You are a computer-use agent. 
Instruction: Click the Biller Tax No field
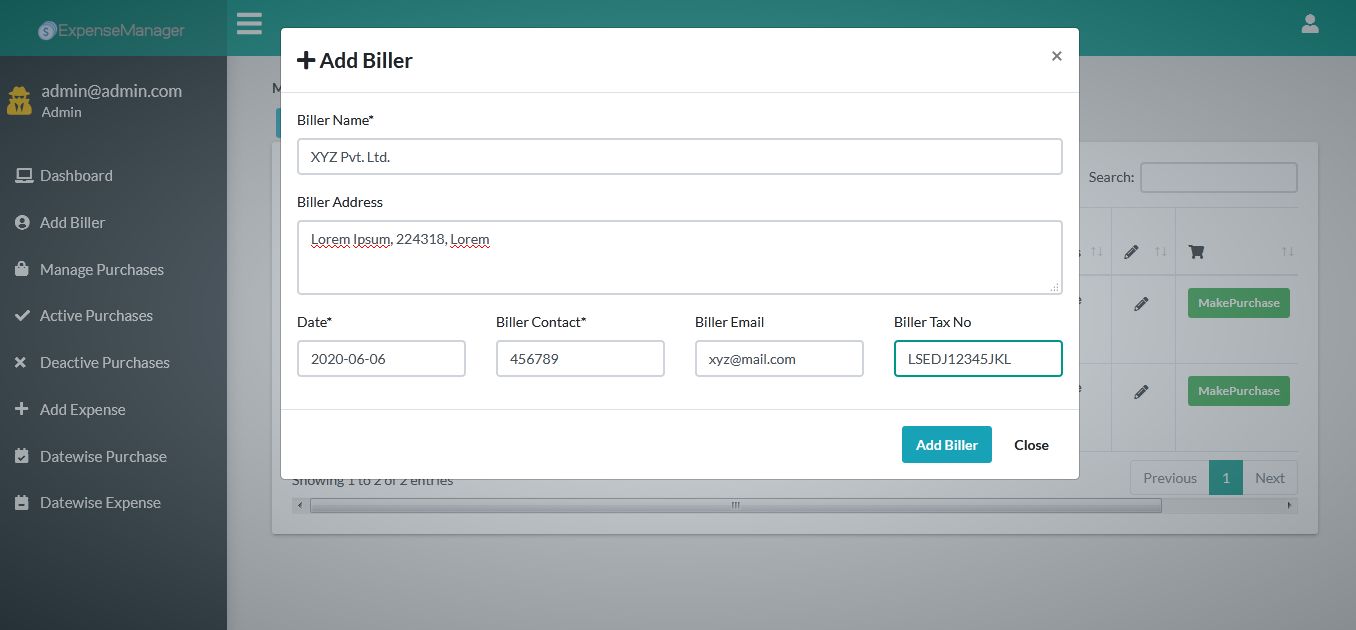click(978, 358)
